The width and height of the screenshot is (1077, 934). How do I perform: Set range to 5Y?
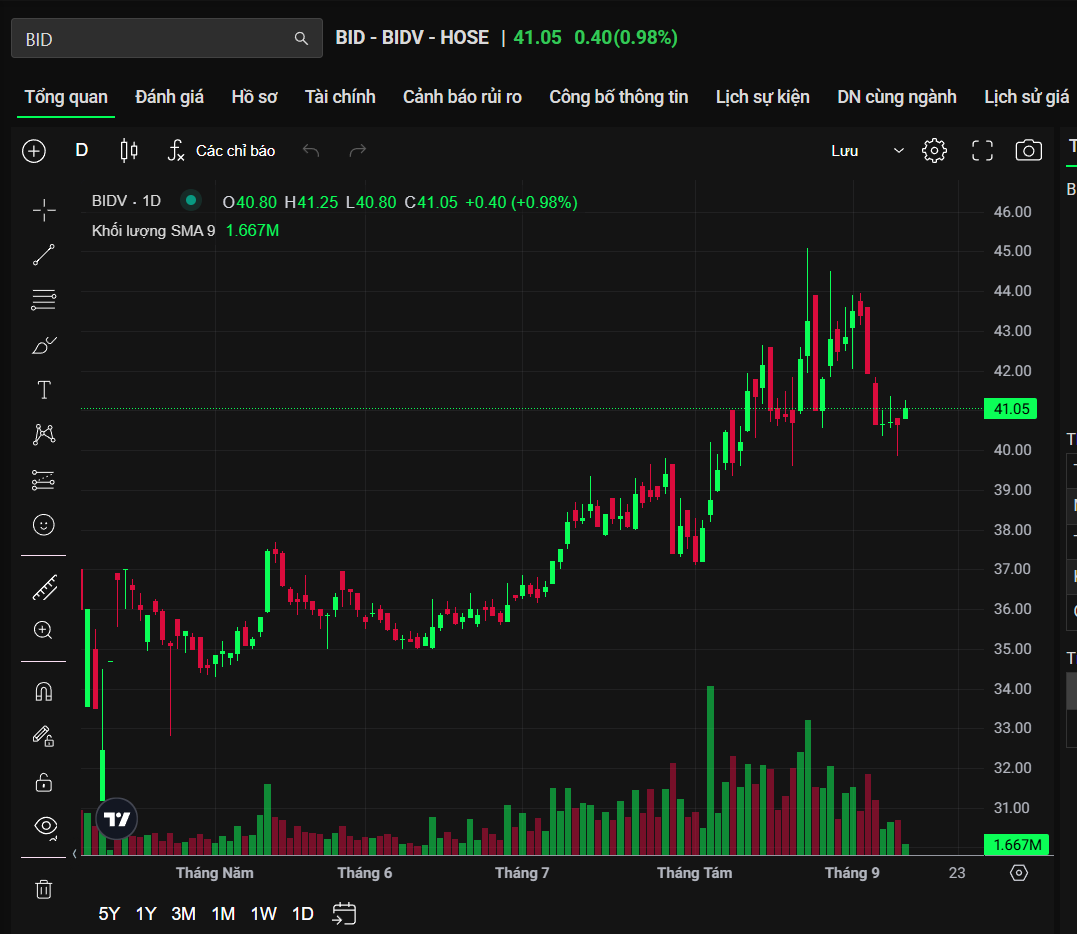109,914
